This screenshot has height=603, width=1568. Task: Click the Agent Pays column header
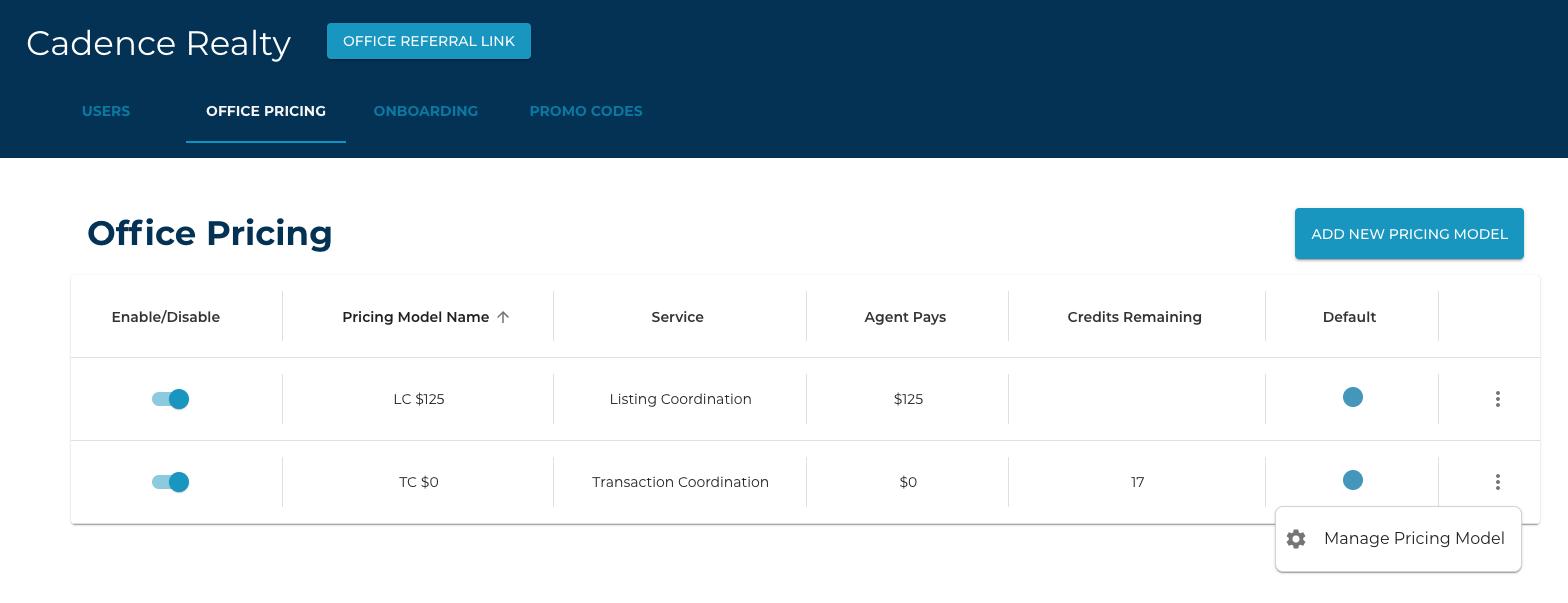coord(905,317)
